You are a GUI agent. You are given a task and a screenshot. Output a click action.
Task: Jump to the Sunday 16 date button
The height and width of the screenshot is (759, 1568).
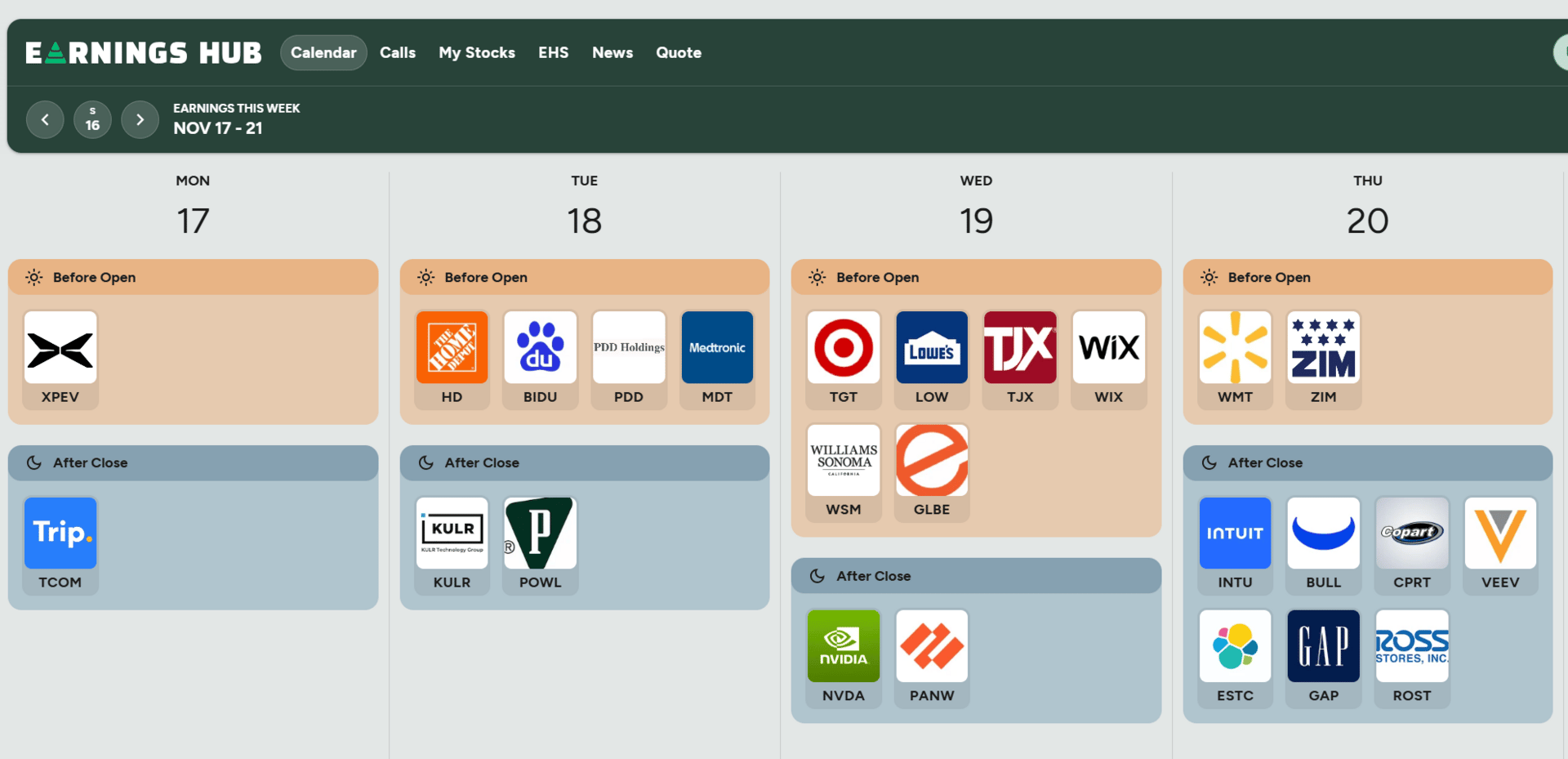click(92, 119)
